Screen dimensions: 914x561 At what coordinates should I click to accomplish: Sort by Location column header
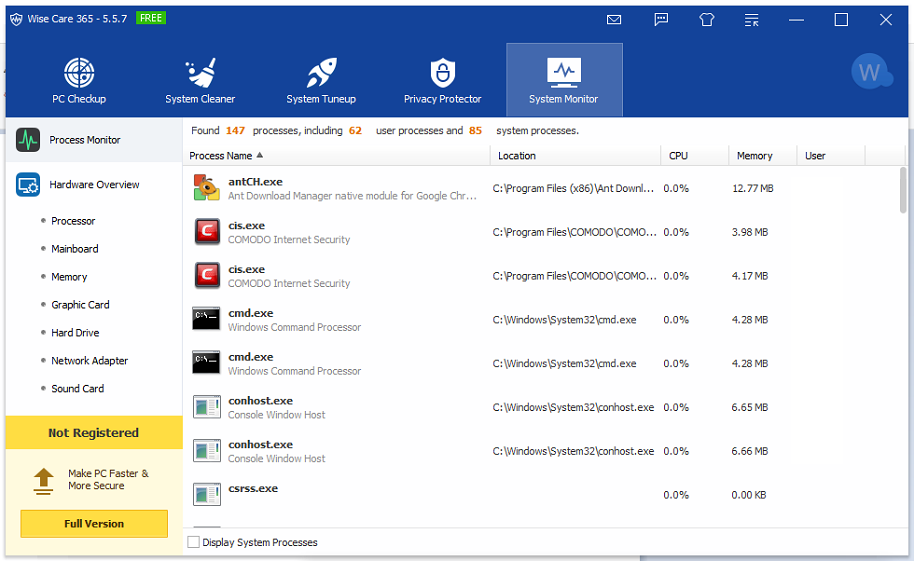(575, 156)
